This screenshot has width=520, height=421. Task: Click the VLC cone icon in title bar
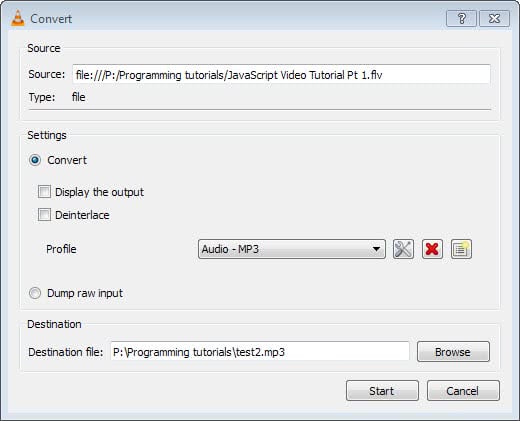18,18
